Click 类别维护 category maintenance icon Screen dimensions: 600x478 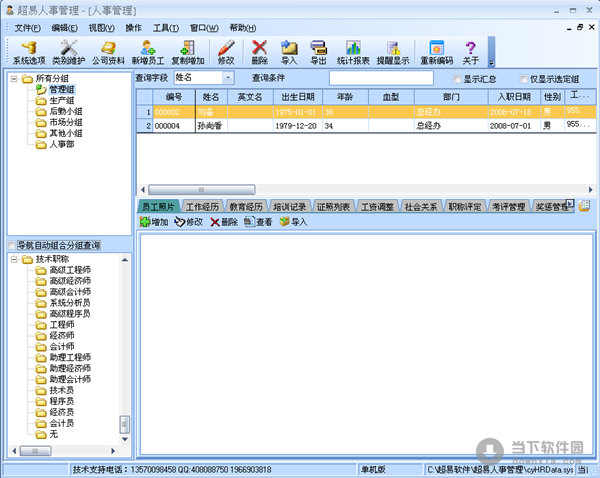(x=69, y=50)
